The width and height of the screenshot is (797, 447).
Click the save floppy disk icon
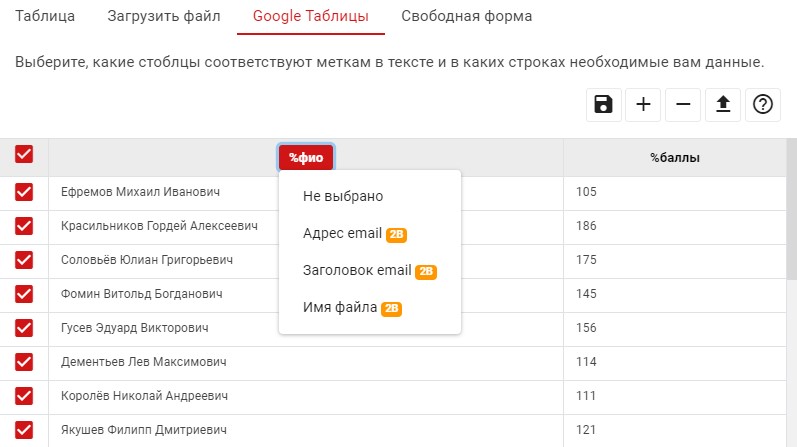tap(603, 105)
